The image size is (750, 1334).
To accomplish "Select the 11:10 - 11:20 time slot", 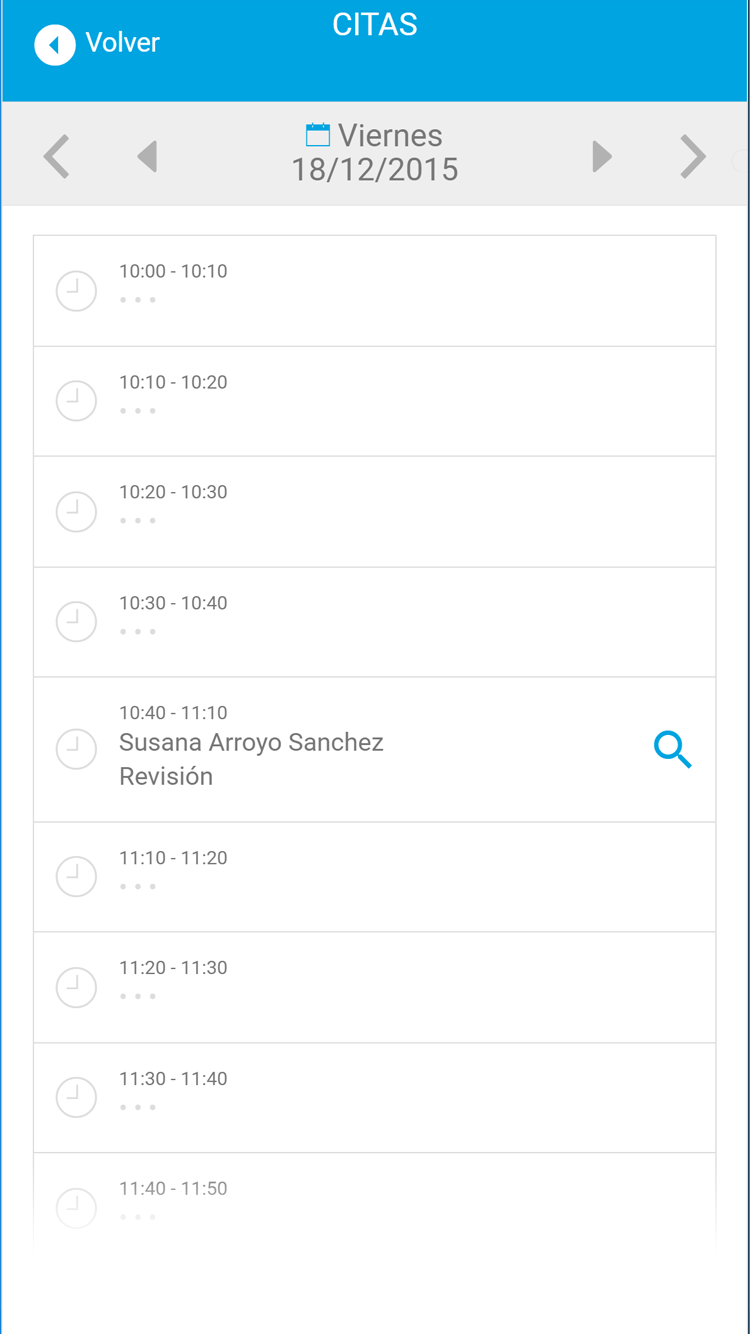I will [x=374, y=877].
